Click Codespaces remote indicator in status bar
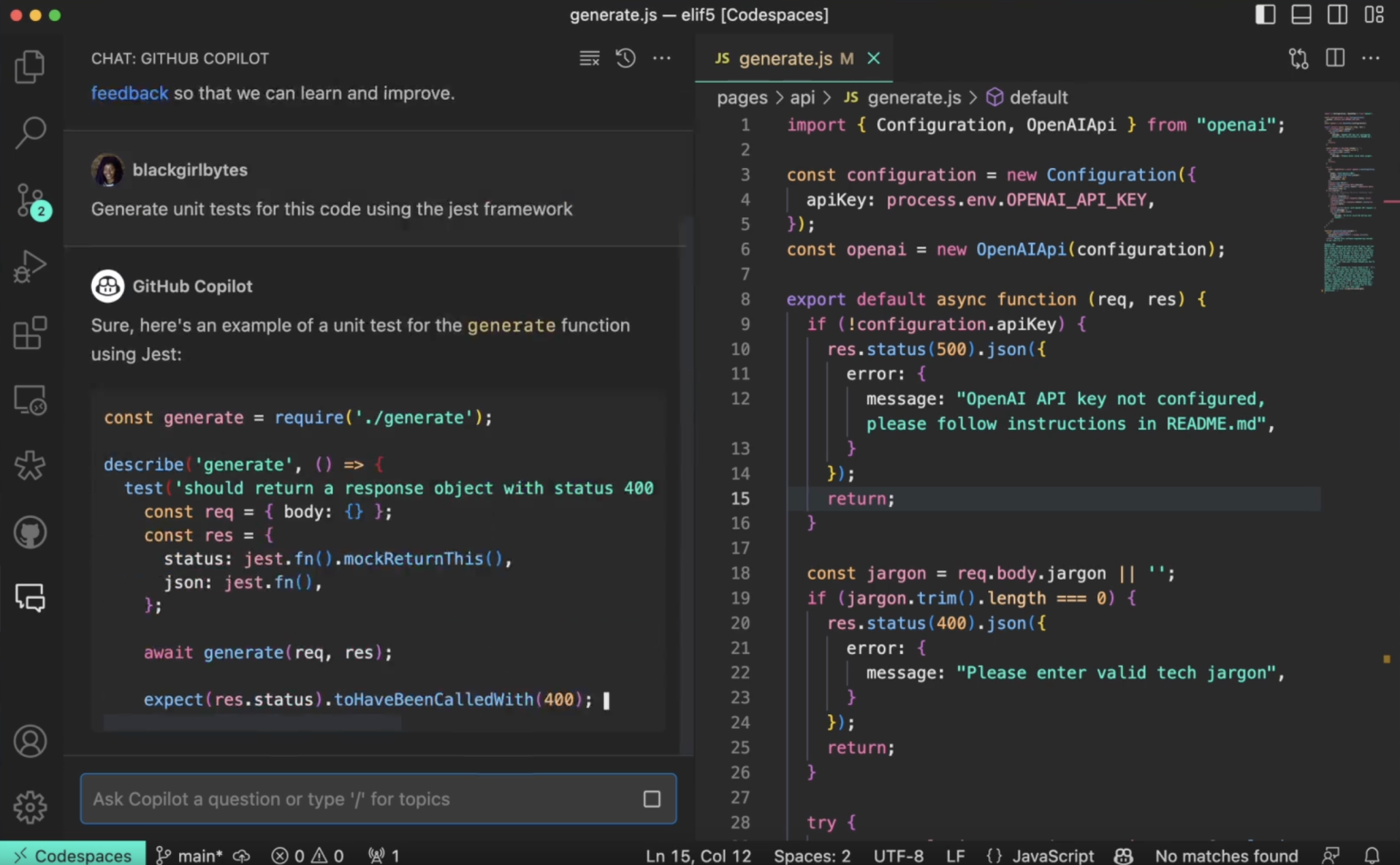The width and height of the screenshot is (1400, 865). point(73,854)
